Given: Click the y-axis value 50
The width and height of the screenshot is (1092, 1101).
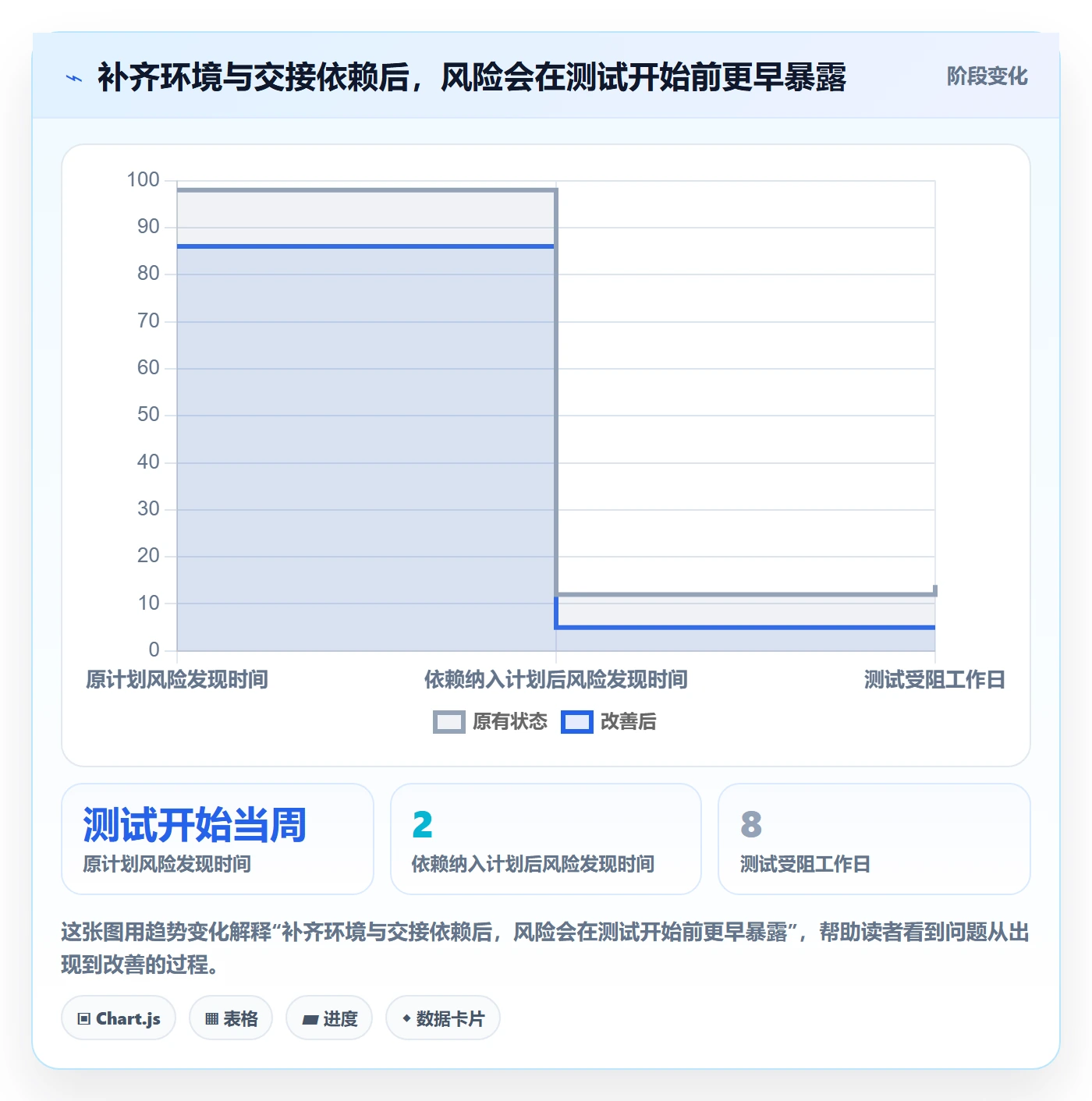Looking at the screenshot, I should 148,415.
